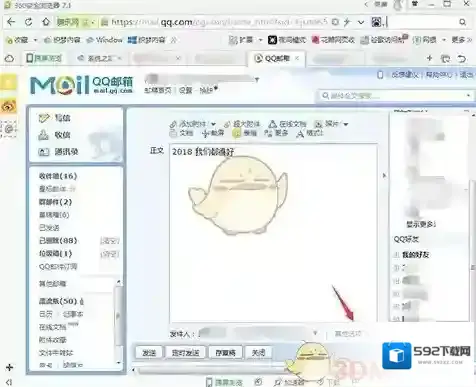Click the QQ Mail logo
This screenshot has height=387, width=476.
82,85
